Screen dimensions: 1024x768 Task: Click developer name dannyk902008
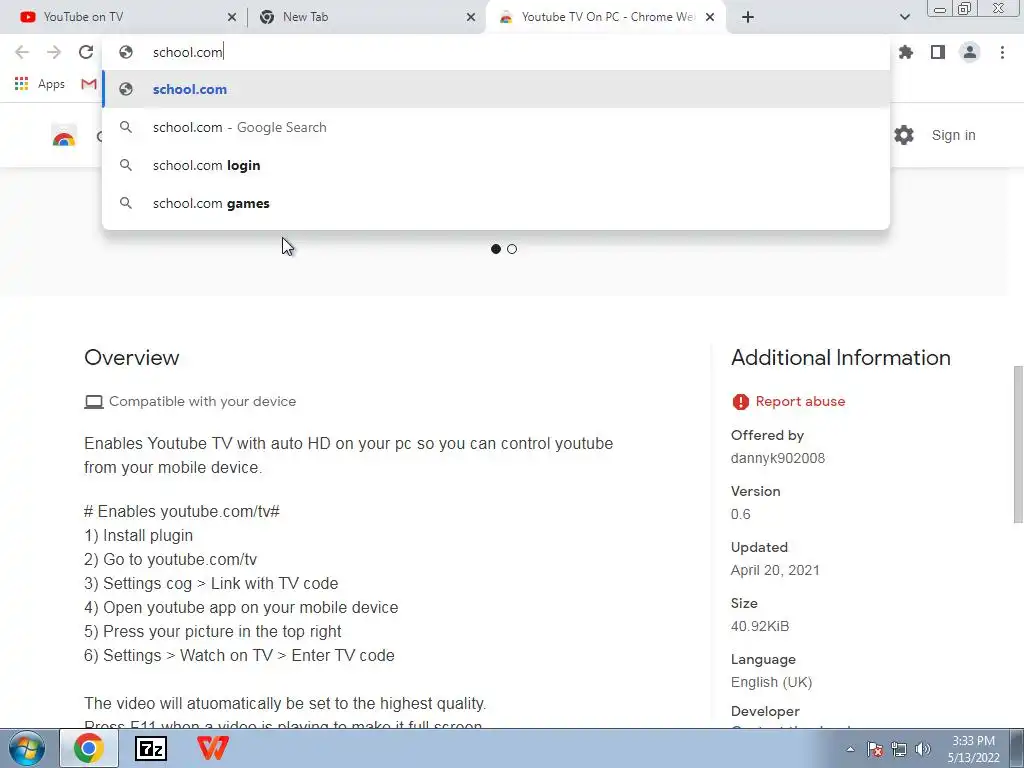coord(778,458)
